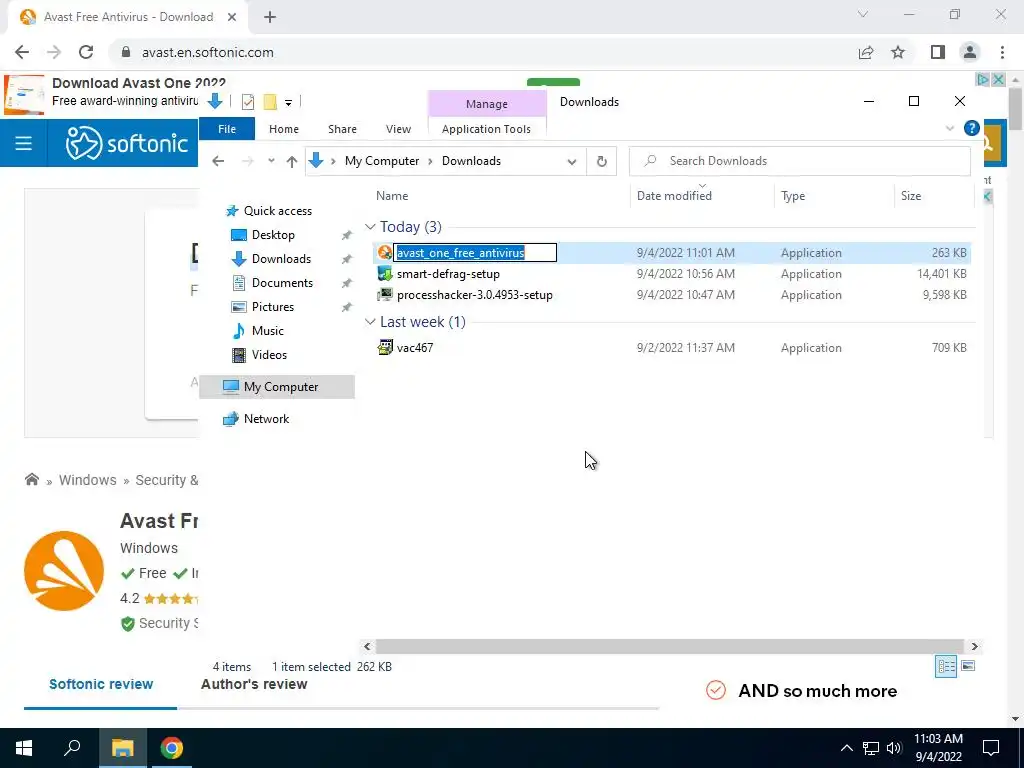Switch to the View ribbon tab
The width and height of the screenshot is (1024, 768).
click(x=398, y=129)
